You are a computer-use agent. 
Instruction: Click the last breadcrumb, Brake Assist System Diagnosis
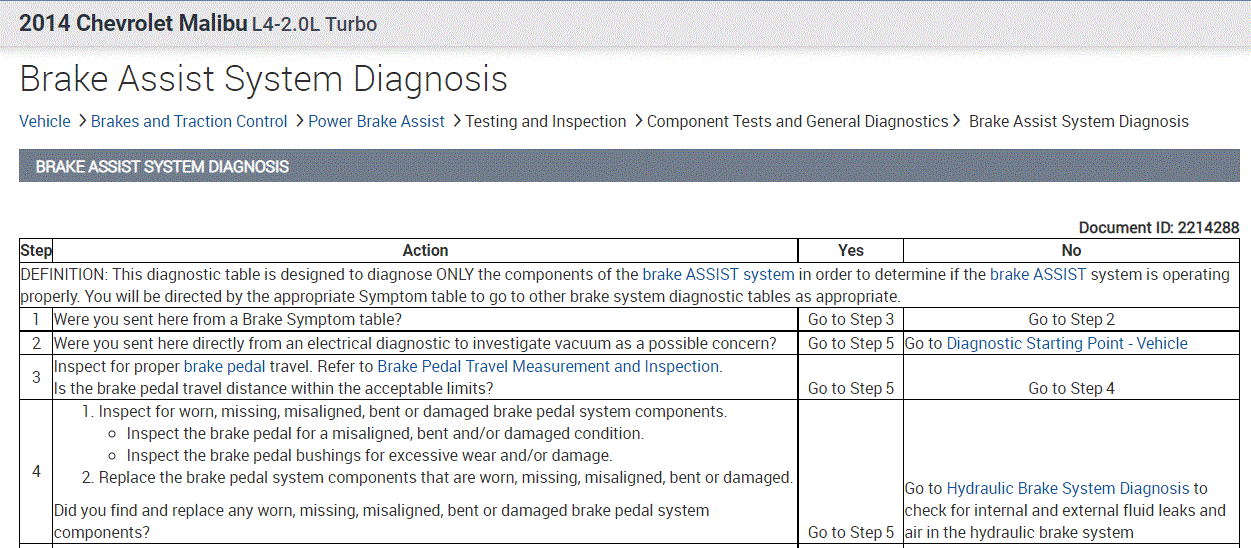1078,121
